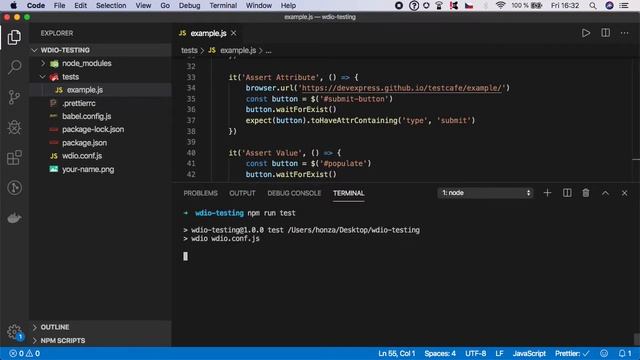
Task: Click the feedback smiley in status bar
Action: pyautogui.click(x=604, y=353)
